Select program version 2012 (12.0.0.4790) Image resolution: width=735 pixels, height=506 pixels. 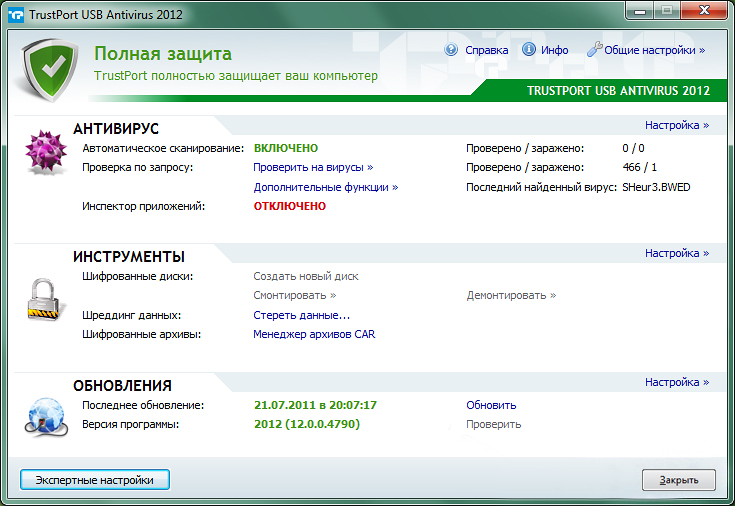(307, 424)
